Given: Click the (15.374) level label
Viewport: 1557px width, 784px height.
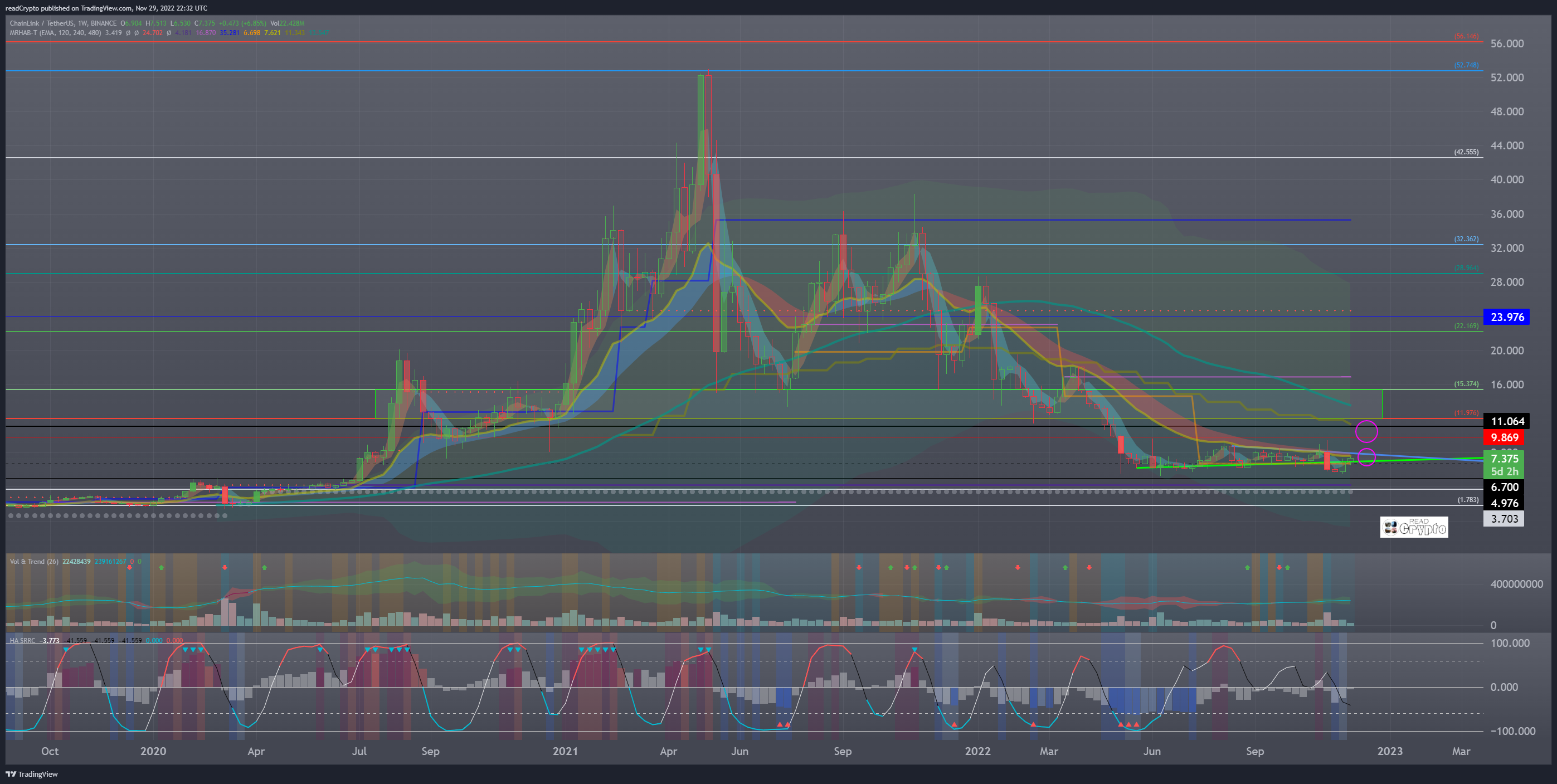Looking at the screenshot, I should pos(1466,384).
